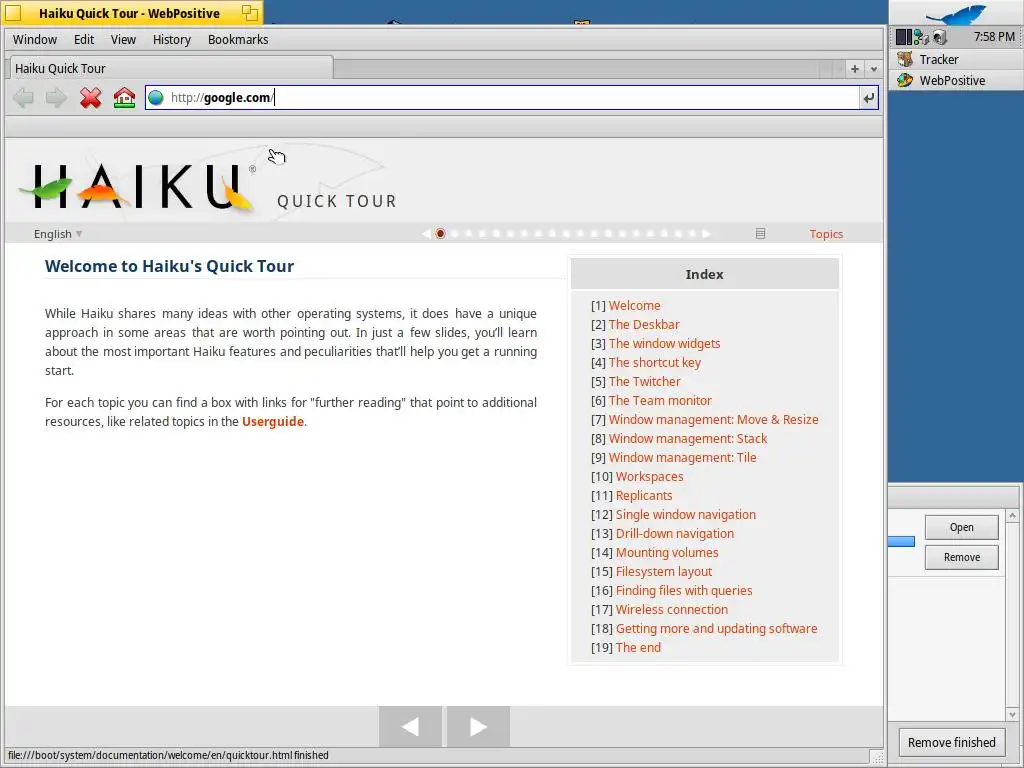Click the workspaces replicant in the Deskbar tray
The width and height of the screenshot is (1024, 768).
point(903,37)
